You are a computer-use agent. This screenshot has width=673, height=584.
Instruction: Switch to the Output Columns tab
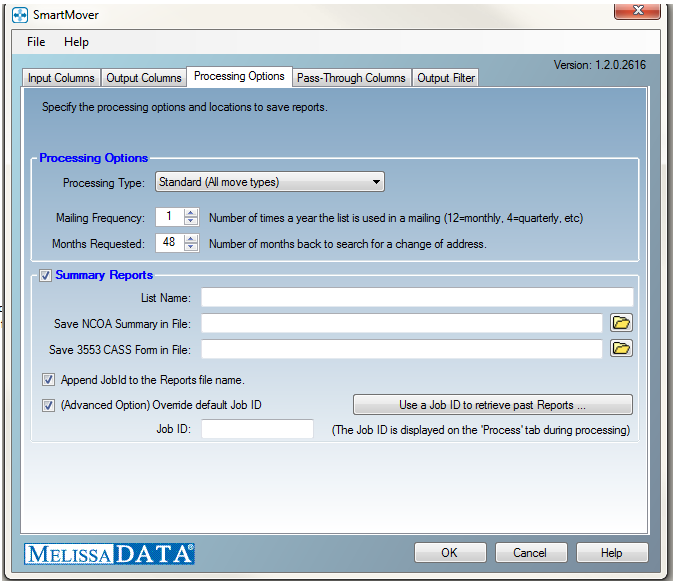[144, 78]
